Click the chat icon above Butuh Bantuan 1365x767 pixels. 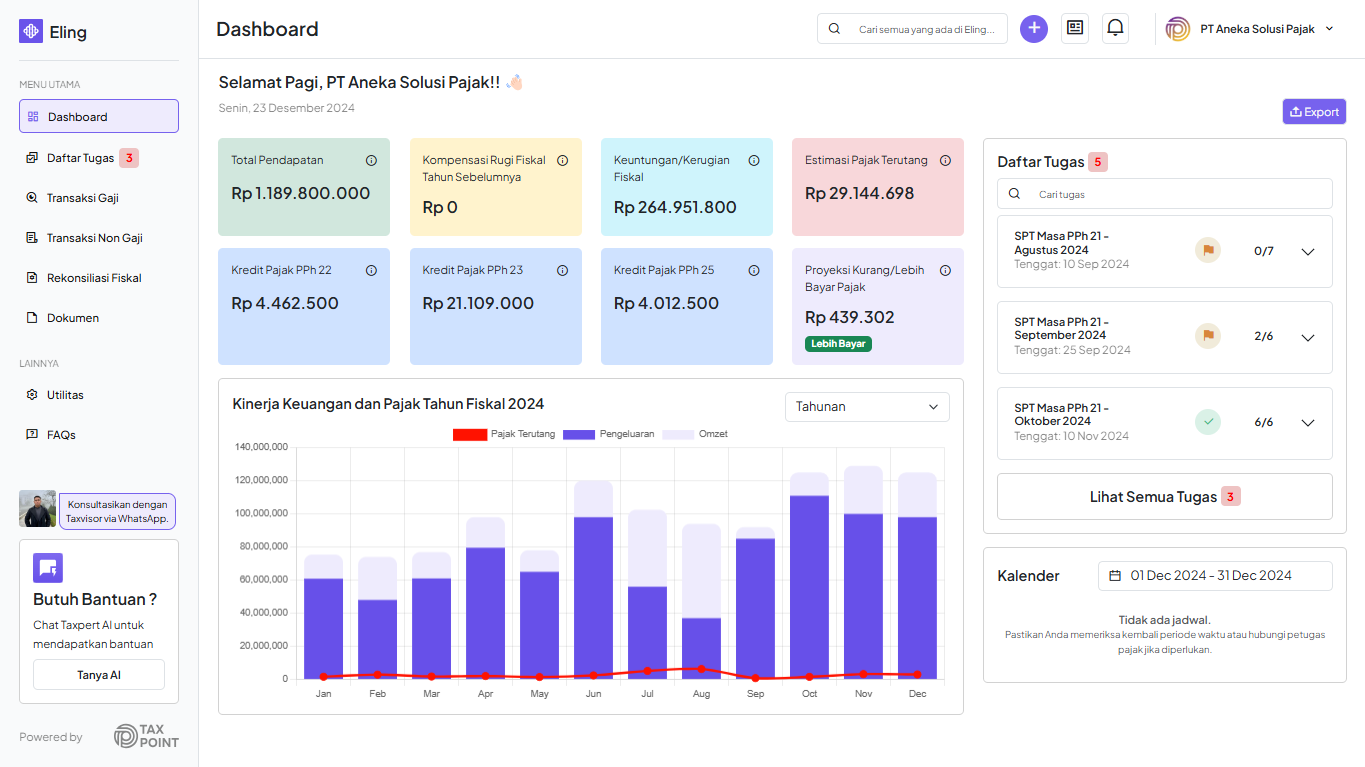click(x=48, y=568)
